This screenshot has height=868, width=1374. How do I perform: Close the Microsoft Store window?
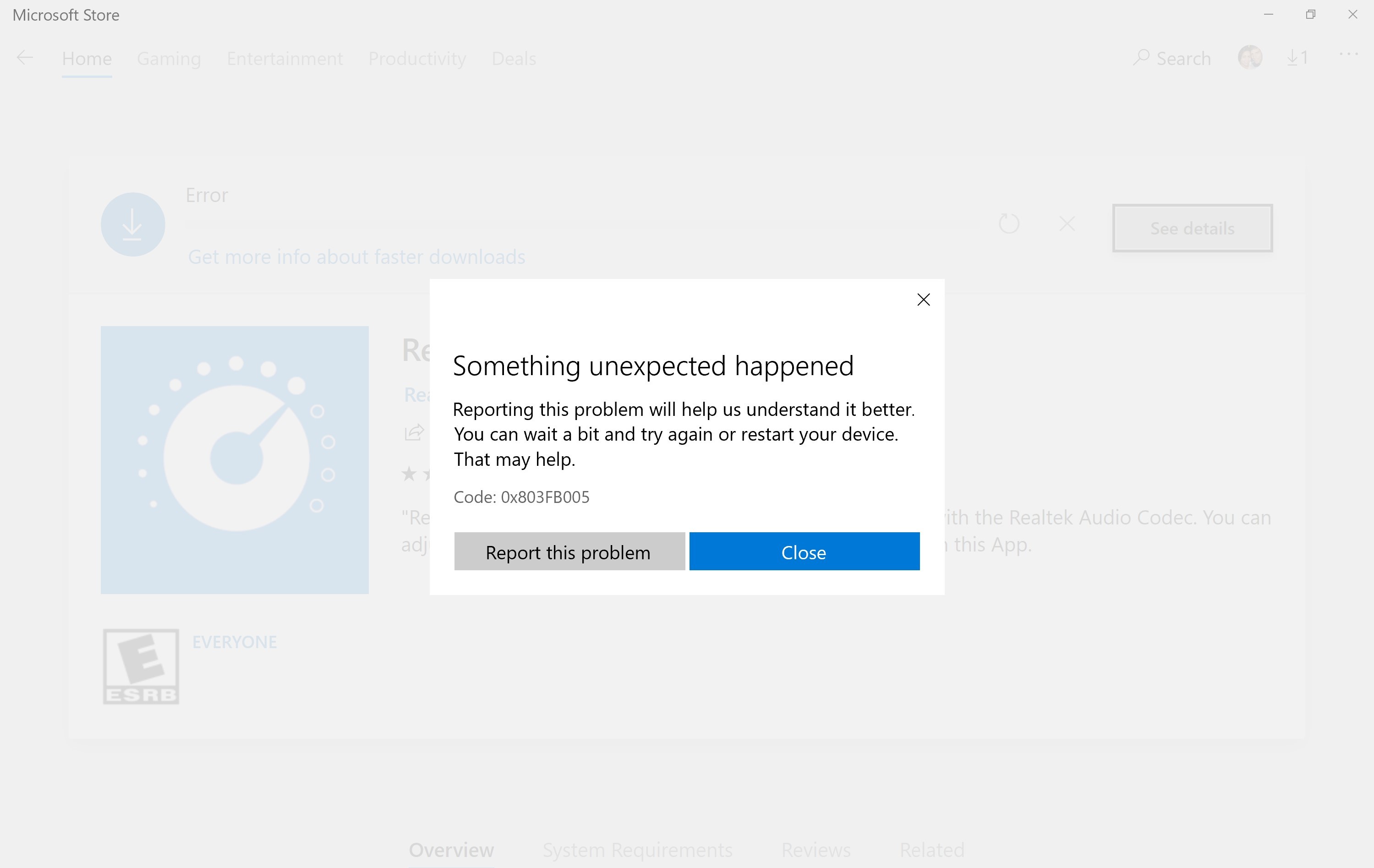click(x=1352, y=15)
